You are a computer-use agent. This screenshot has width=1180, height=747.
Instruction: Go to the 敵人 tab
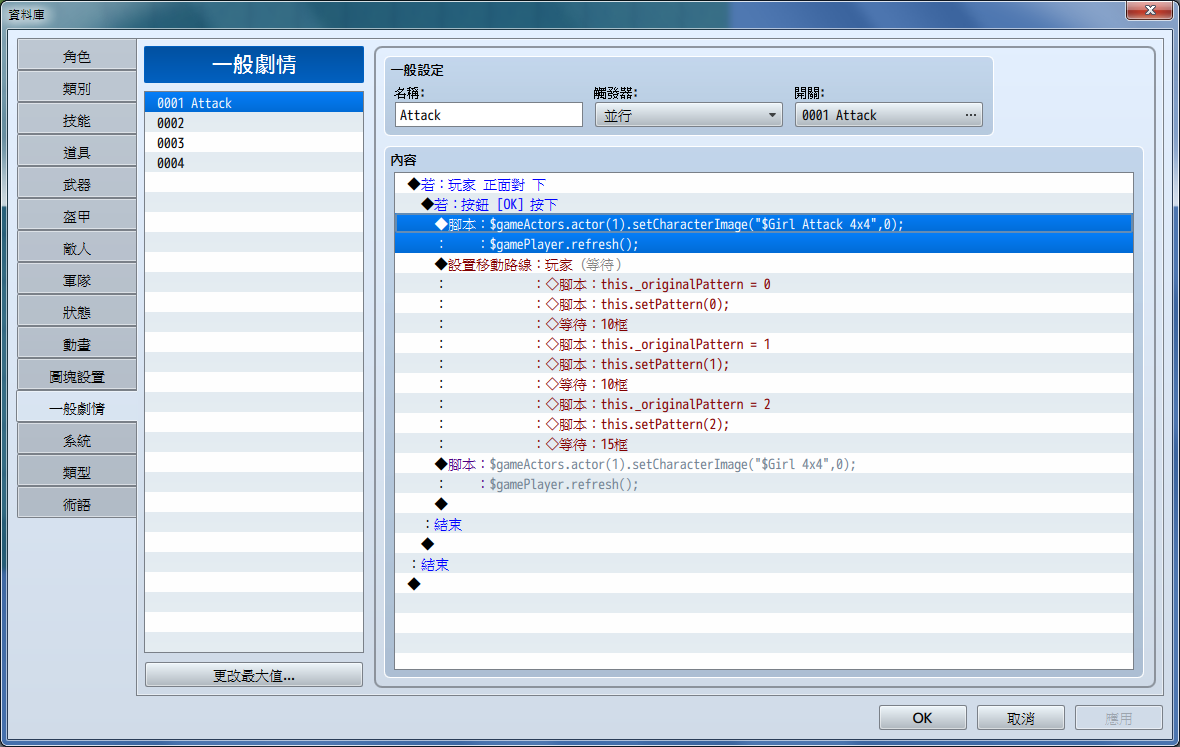click(x=77, y=248)
